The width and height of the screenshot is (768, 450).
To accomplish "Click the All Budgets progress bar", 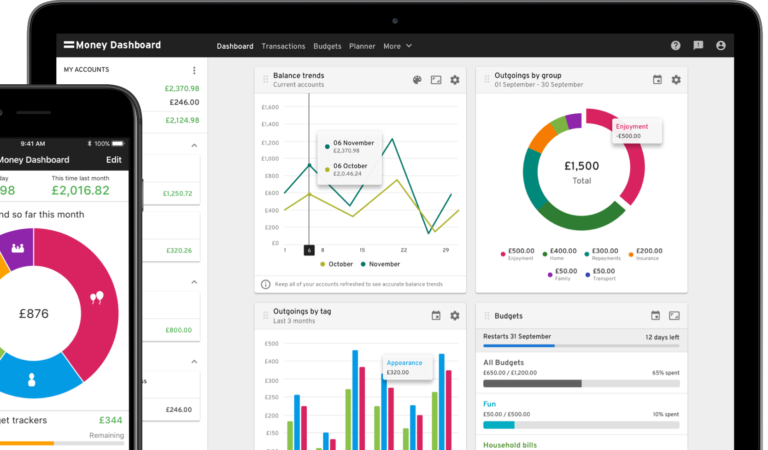I will (581, 384).
